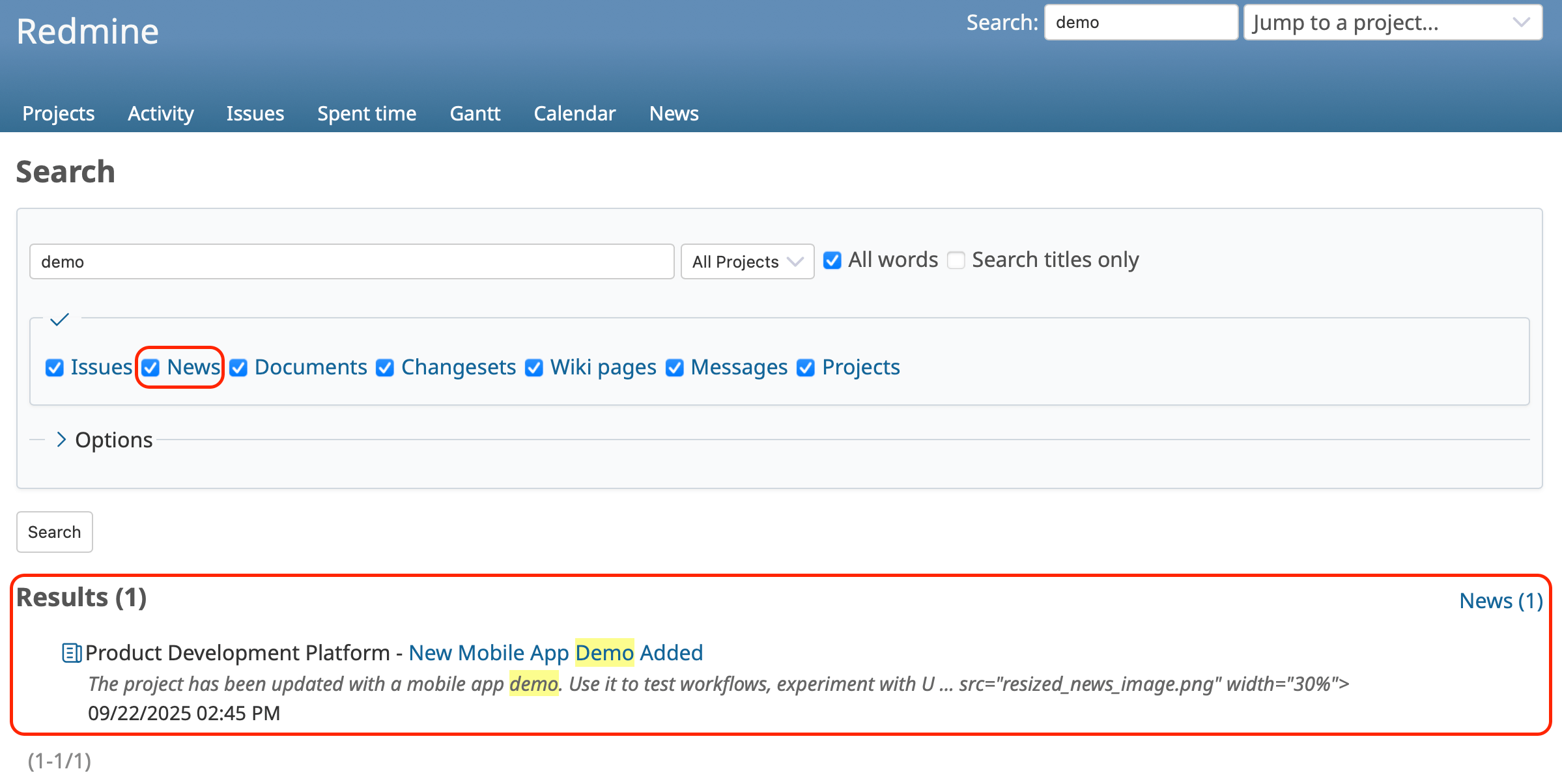This screenshot has width=1562, height=784.
Task: Toggle the select-all checkmark above the filters
Action: [59, 320]
